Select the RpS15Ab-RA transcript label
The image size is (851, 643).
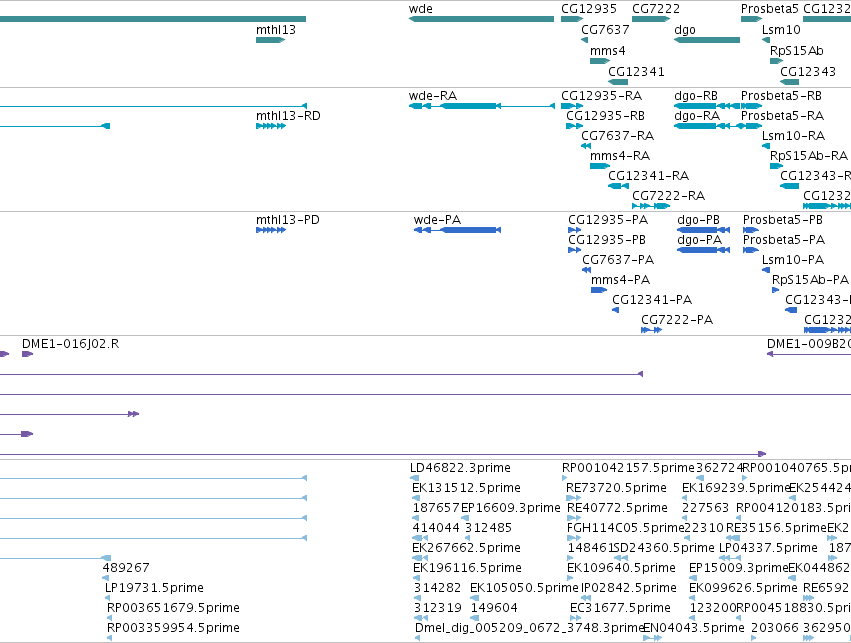tap(809, 156)
